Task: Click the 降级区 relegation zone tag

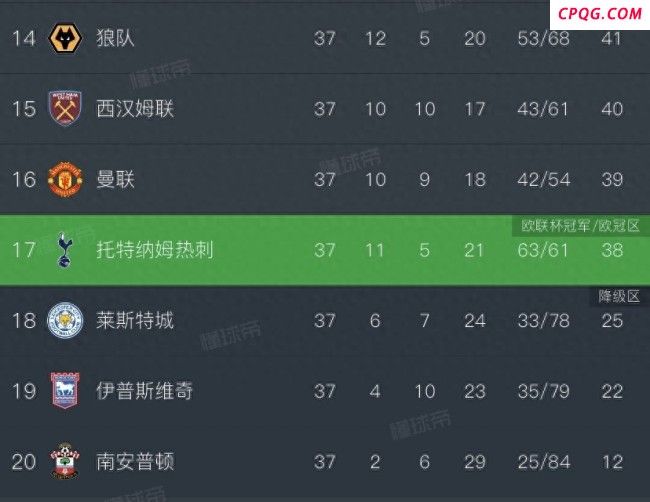Action: [619, 296]
